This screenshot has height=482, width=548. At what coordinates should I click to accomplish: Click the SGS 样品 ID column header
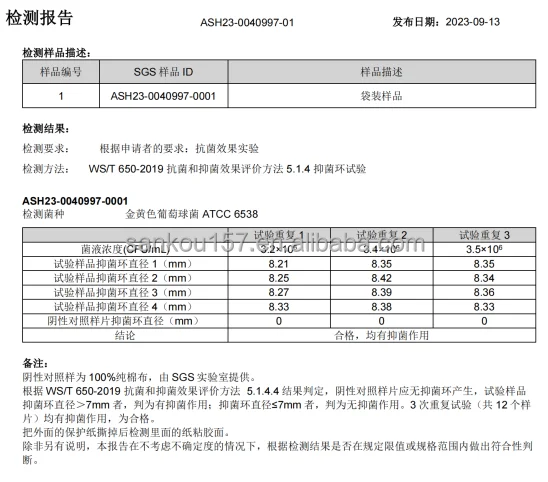click(x=163, y=72)
